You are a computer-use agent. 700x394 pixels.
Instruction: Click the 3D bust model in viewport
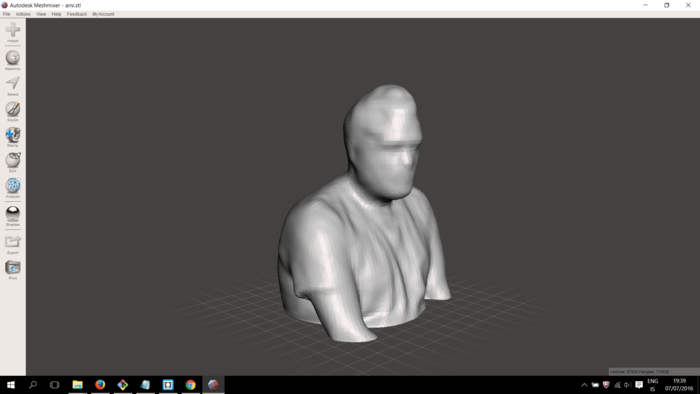pos(364,214)
